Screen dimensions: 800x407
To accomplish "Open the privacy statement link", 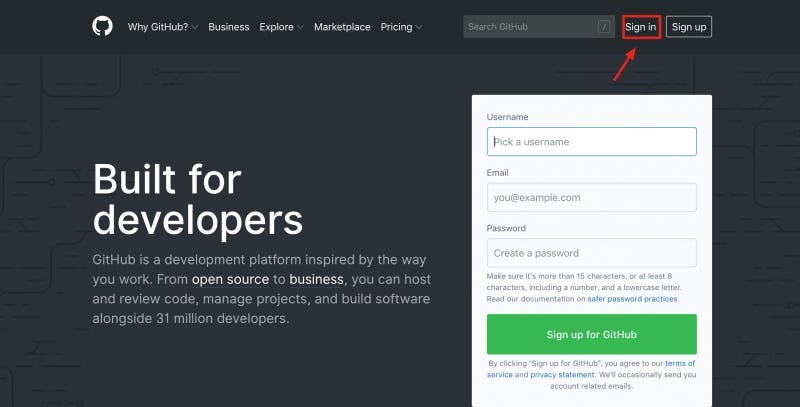I will [x=562, y=374].
